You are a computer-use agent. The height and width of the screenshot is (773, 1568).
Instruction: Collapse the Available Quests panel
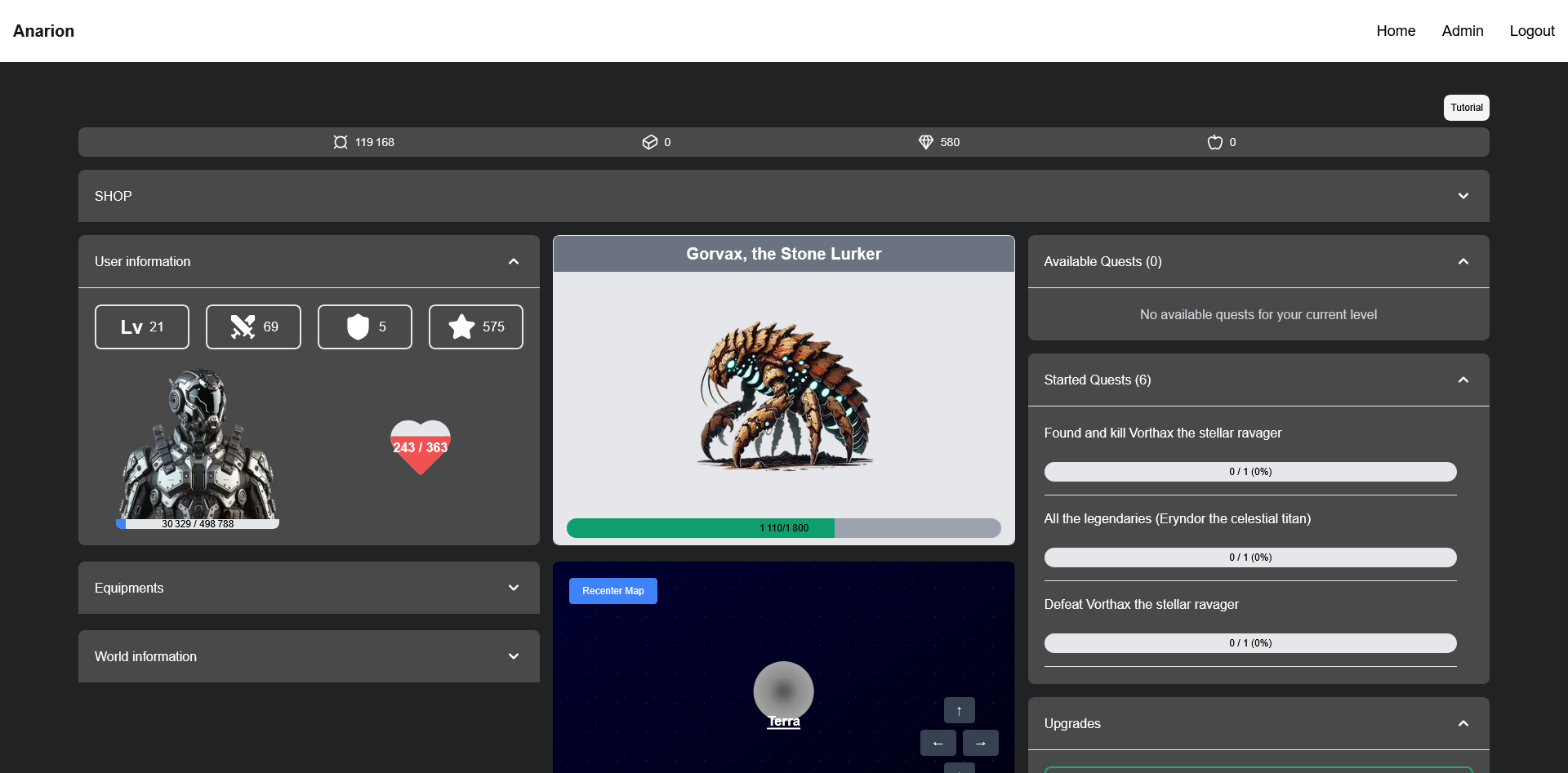point(1463,261)
